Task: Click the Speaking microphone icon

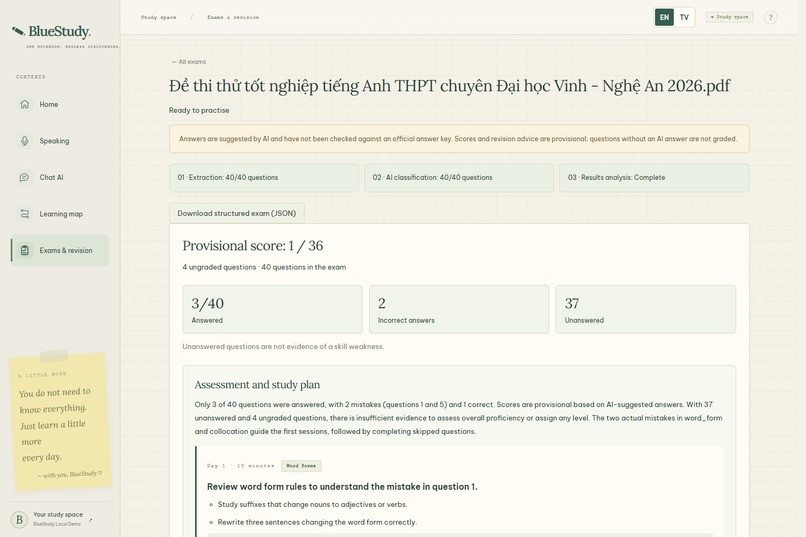Action: tap(25, 140)
